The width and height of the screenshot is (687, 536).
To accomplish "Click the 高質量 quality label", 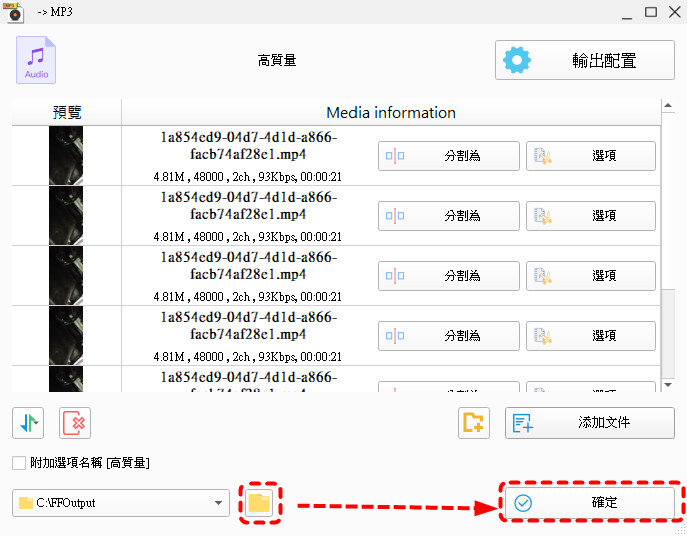I will pos(277,60).
